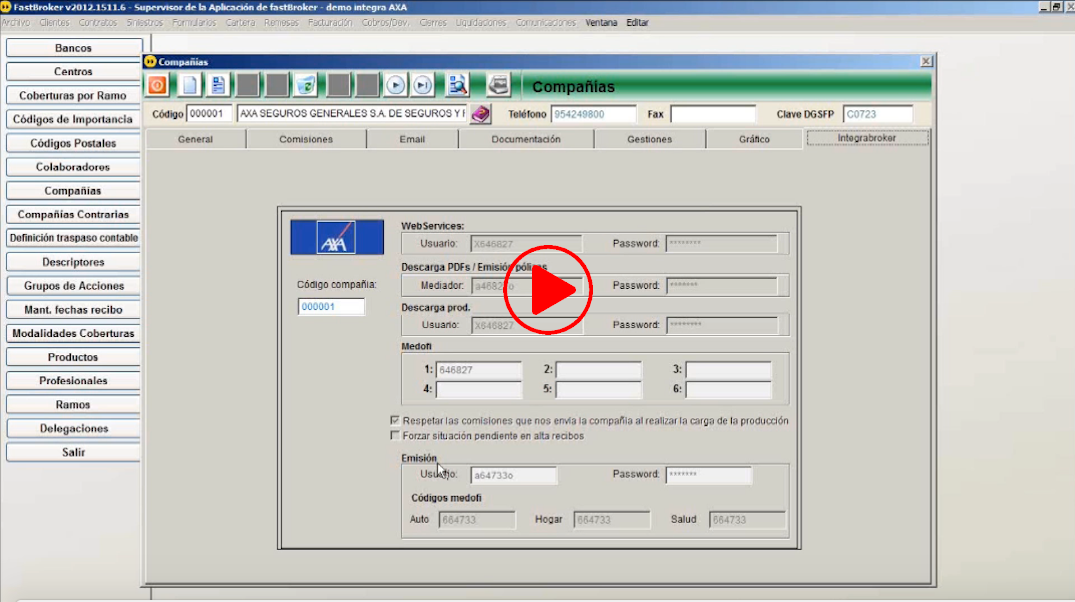Enable 'Forzar situación pendiente en alta recibos'

pos(395,435)
